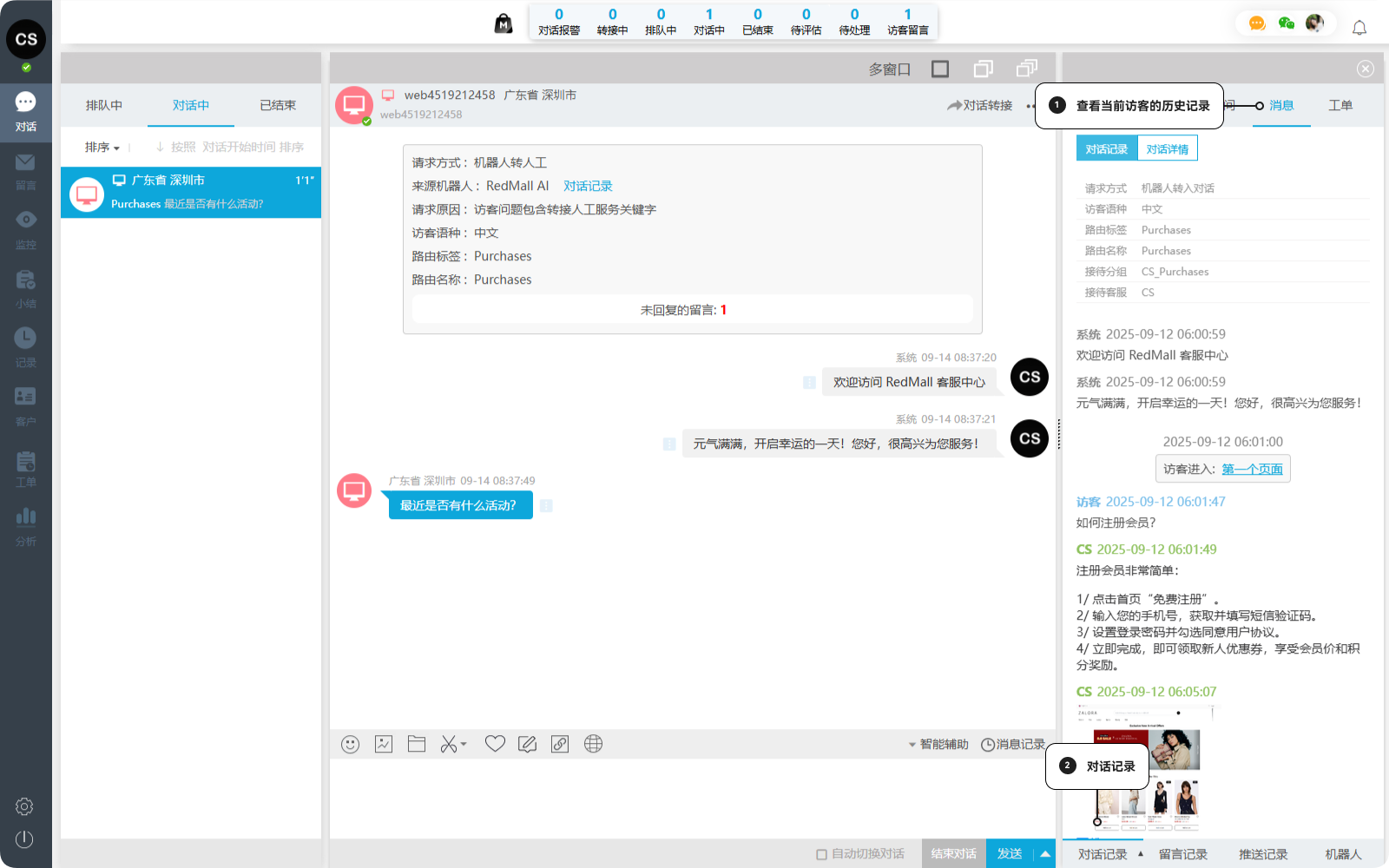Switch to the 已结束 tab

pyautogui.click(x=278, y=105)
